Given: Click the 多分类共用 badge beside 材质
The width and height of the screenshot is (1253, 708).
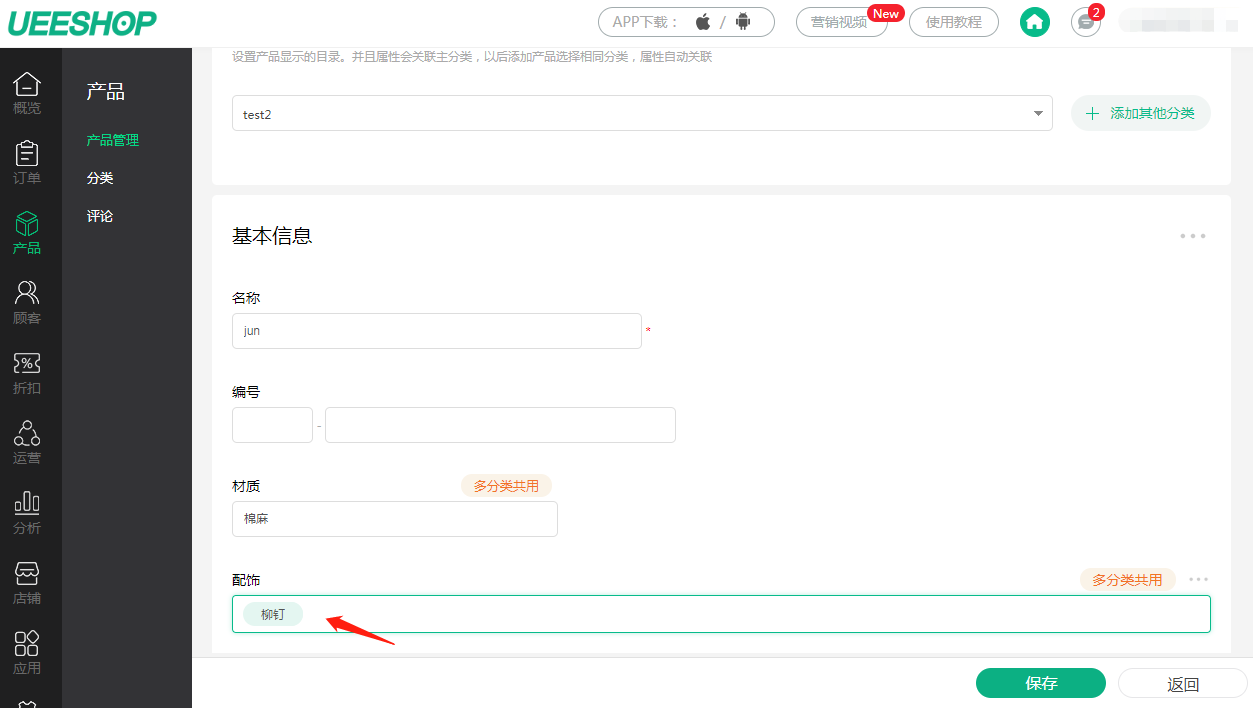Looking at the screenshot, I should (x=506, y=486).
